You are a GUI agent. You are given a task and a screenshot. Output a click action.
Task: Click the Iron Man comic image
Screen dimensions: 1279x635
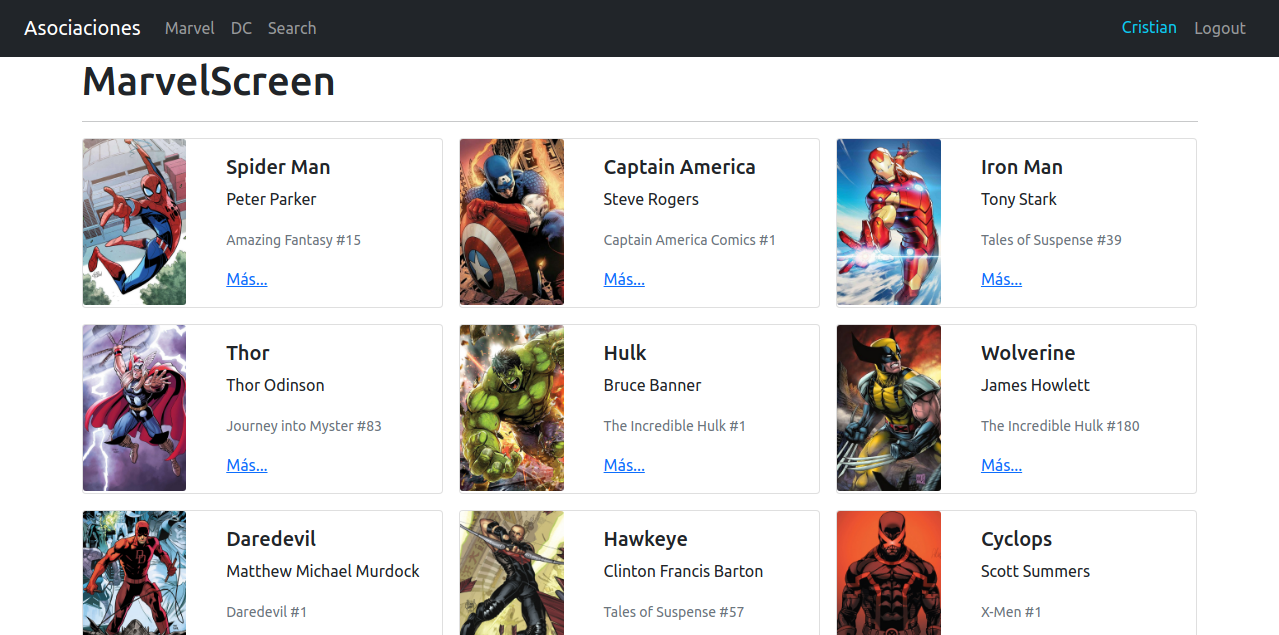889,222
